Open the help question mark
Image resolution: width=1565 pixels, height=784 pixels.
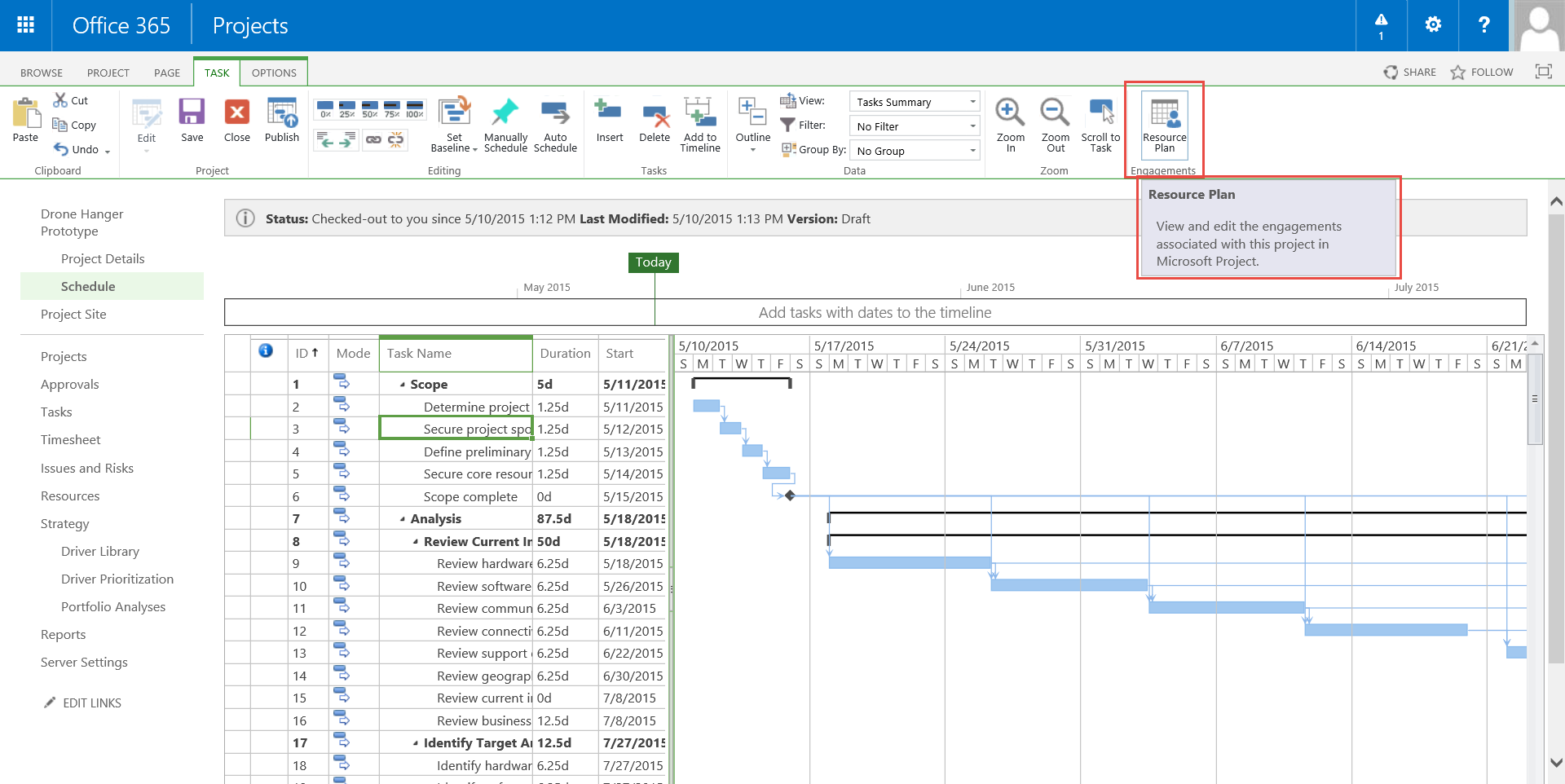tap(1484, 25)
